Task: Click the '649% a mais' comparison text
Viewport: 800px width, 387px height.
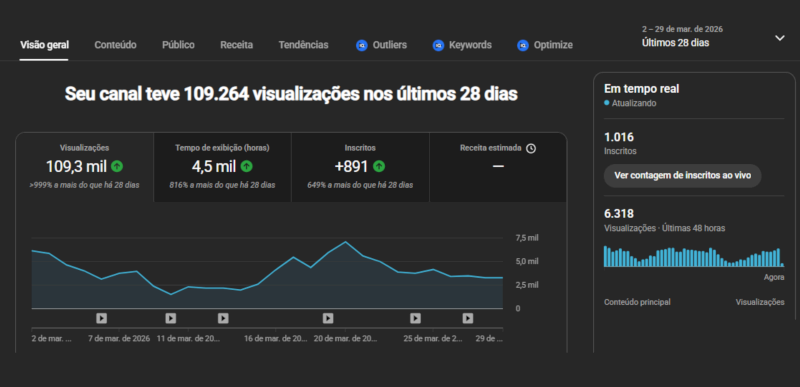Action: [x=360, y=185]
